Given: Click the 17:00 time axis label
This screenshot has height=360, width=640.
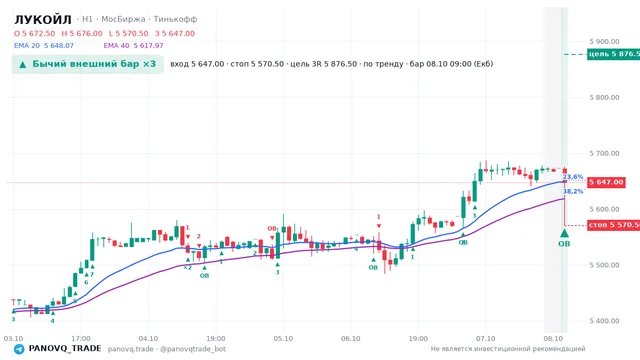Looking at the screenshot, I should tap(81, 339).
